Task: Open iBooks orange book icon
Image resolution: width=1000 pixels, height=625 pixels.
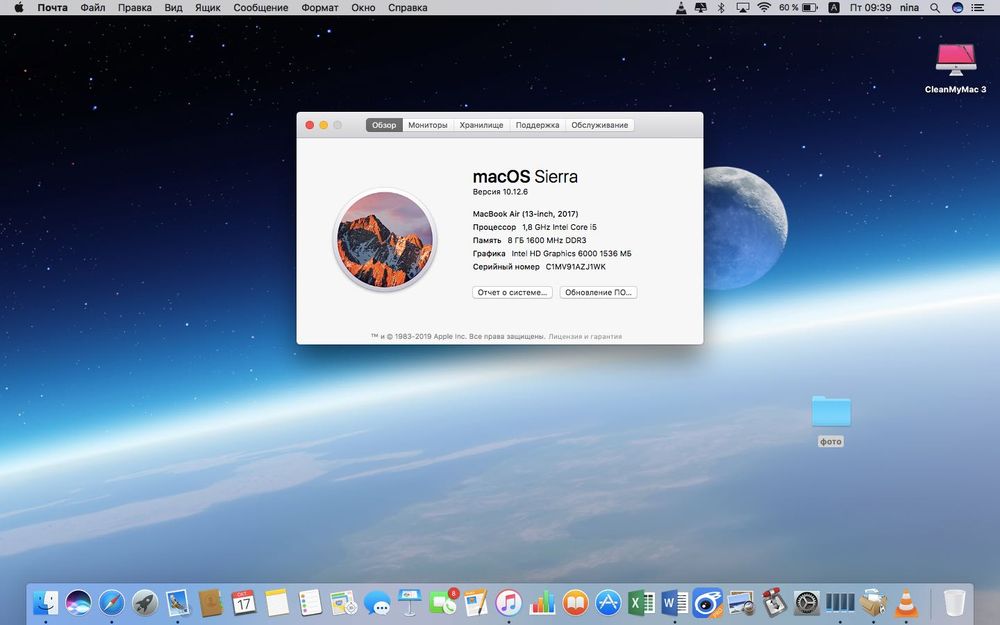Action: tap(575, 602)
